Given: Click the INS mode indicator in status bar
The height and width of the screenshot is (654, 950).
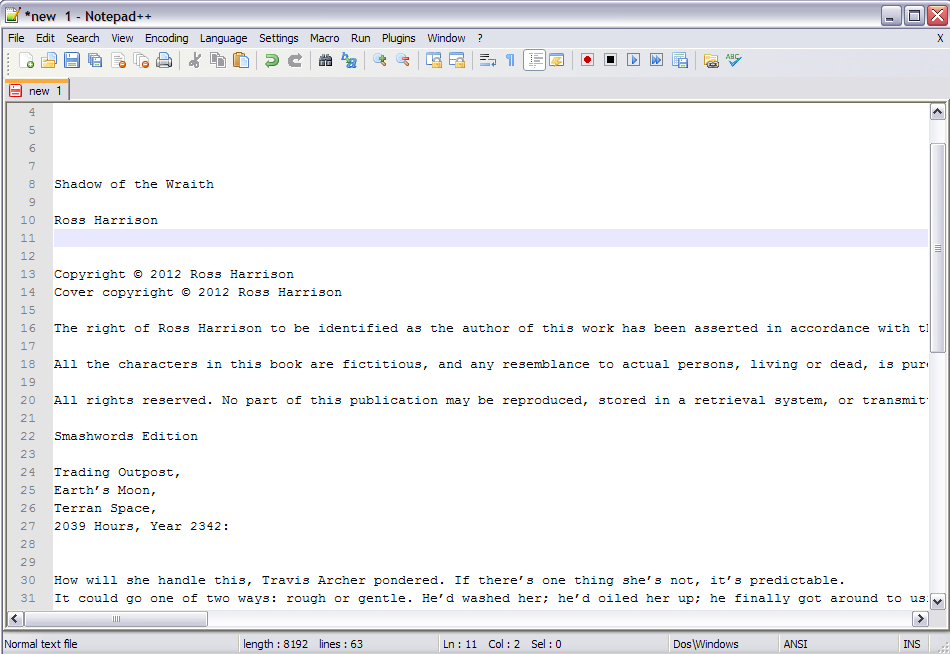Looking at the screenshot, I should coord(911,644).
